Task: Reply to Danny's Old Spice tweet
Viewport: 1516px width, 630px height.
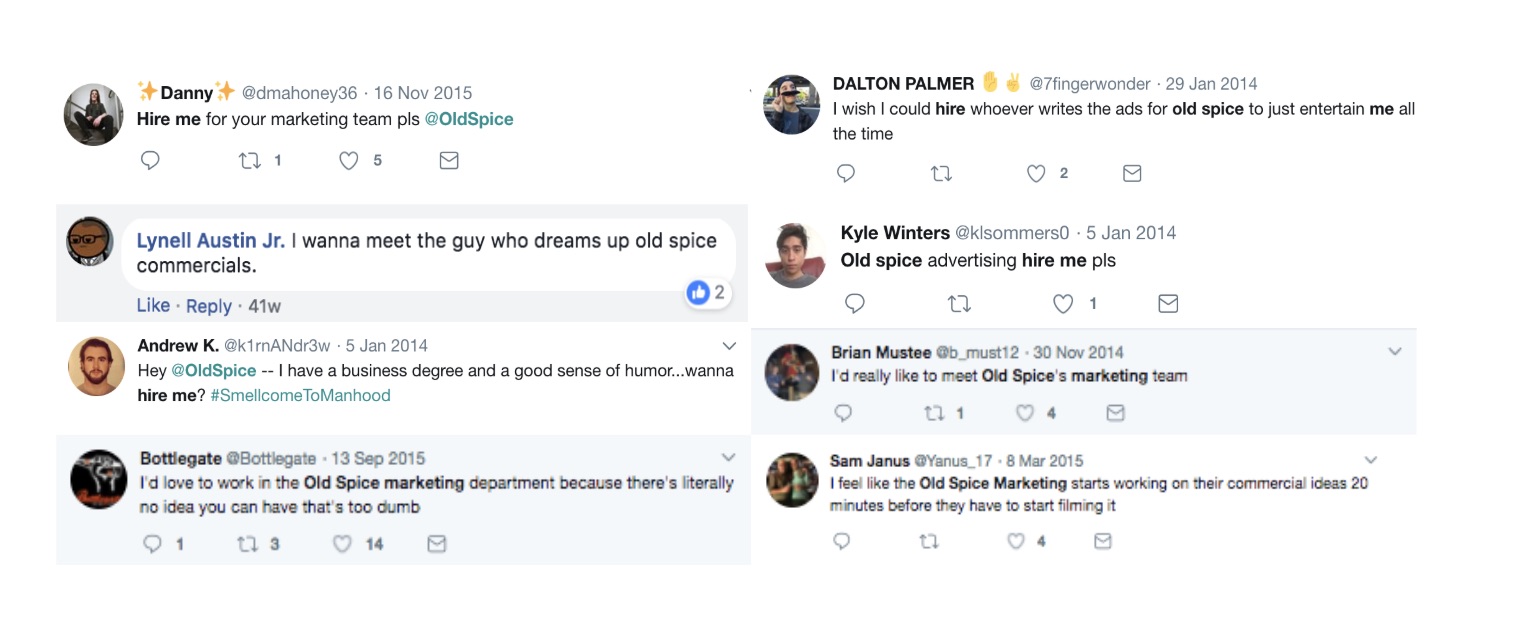Action: [151, 161]
